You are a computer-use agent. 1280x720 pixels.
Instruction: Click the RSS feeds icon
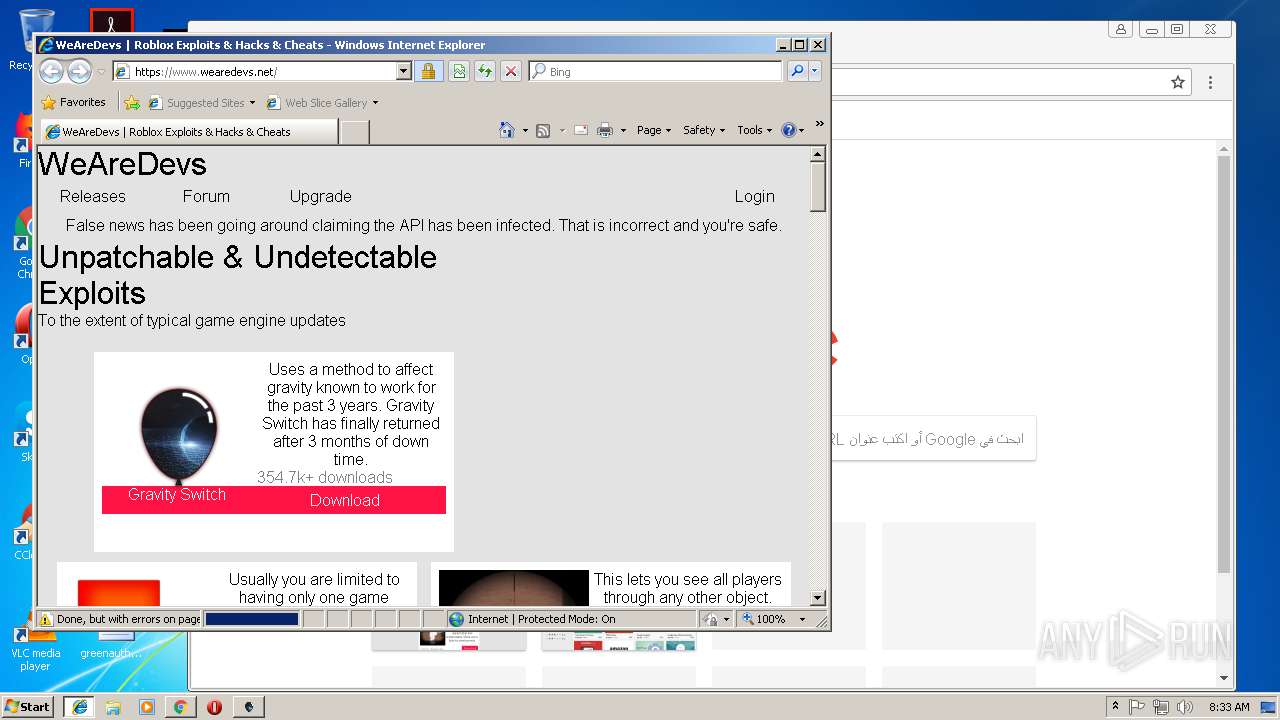[x=543, y=130]
